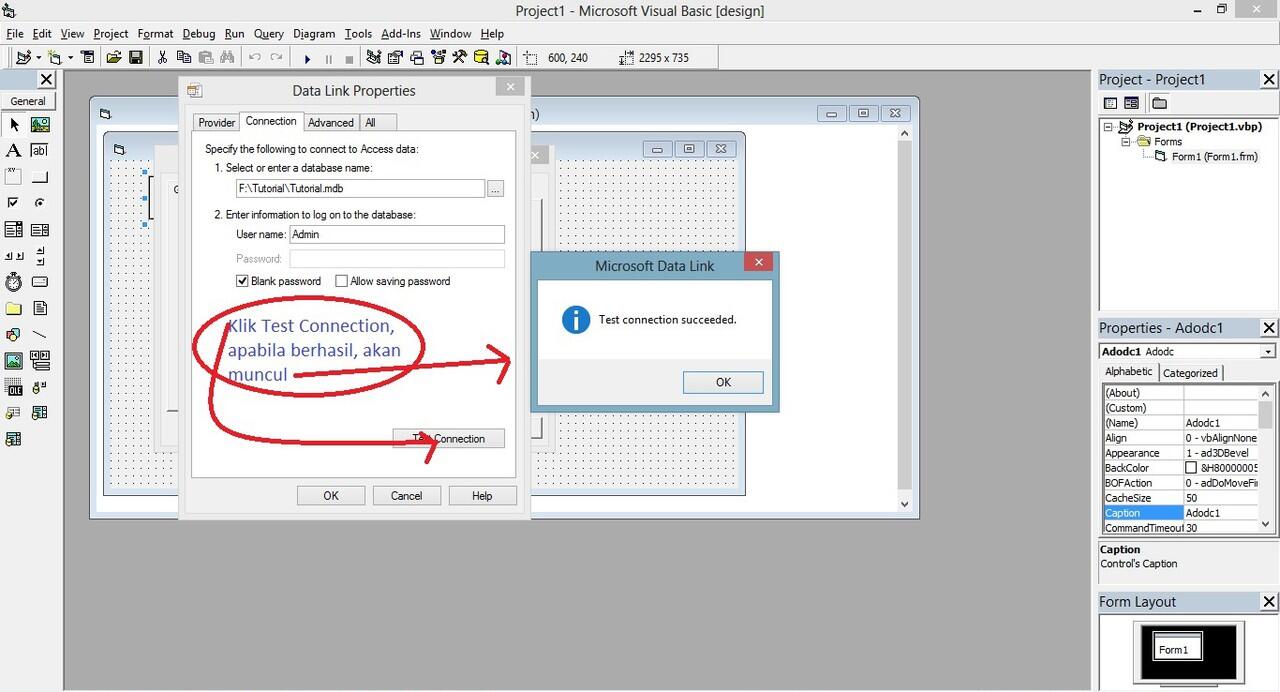Open the Properties Window toolbar icon
Screen dimensions: 1280x692
(x=395, y=58)
